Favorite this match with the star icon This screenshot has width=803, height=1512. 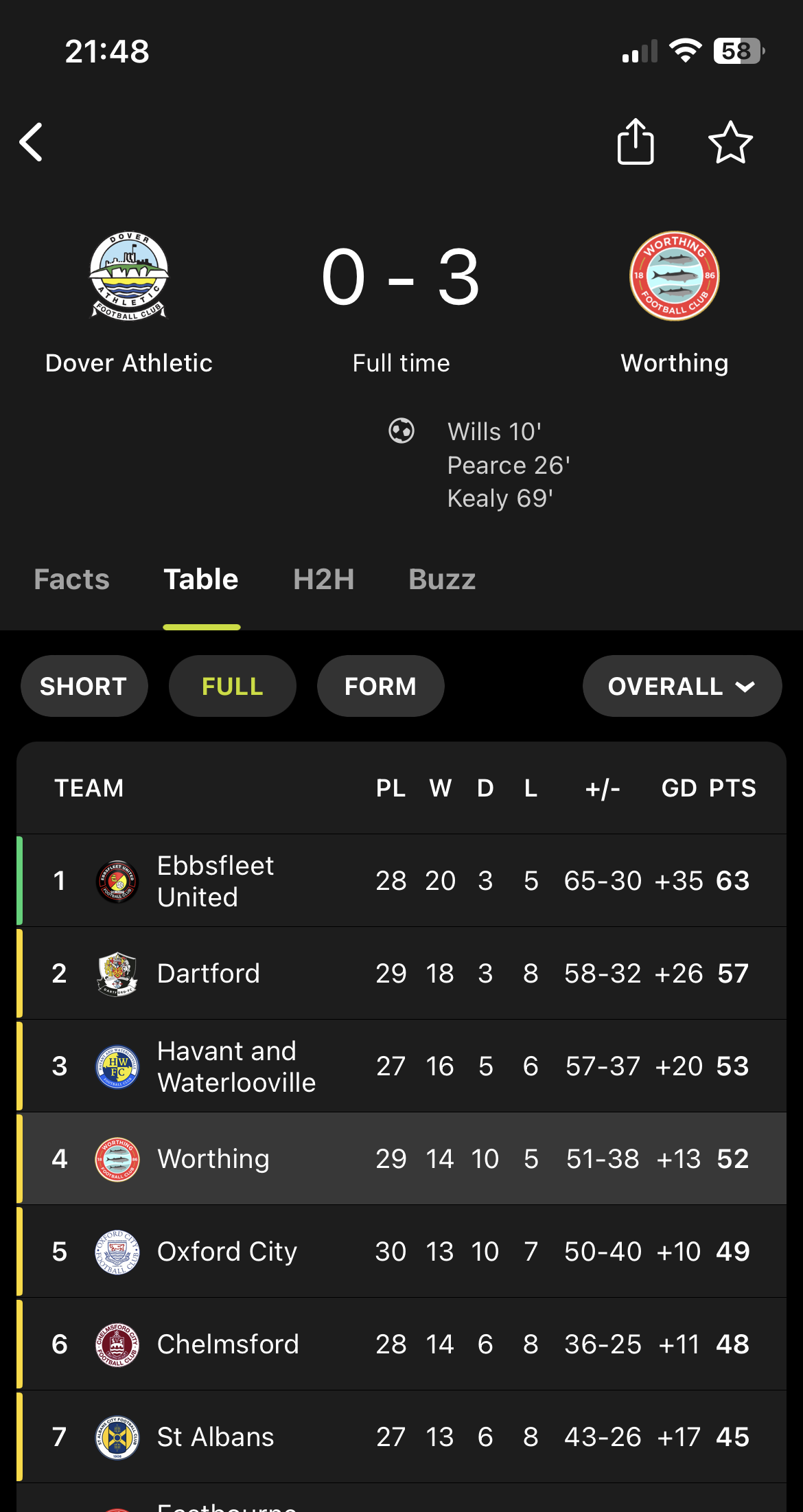tap(730, 142)
